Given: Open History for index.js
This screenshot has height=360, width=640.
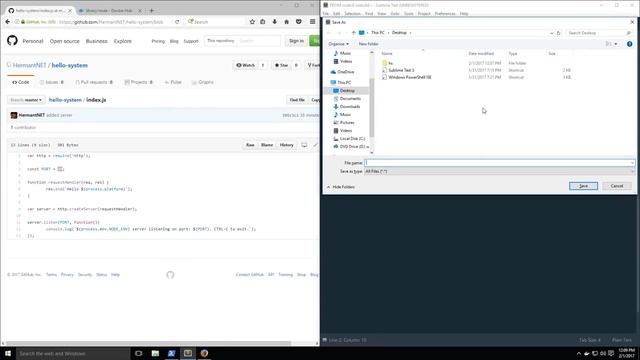Looking at the screenshot, I should click(x=287, y=145).
